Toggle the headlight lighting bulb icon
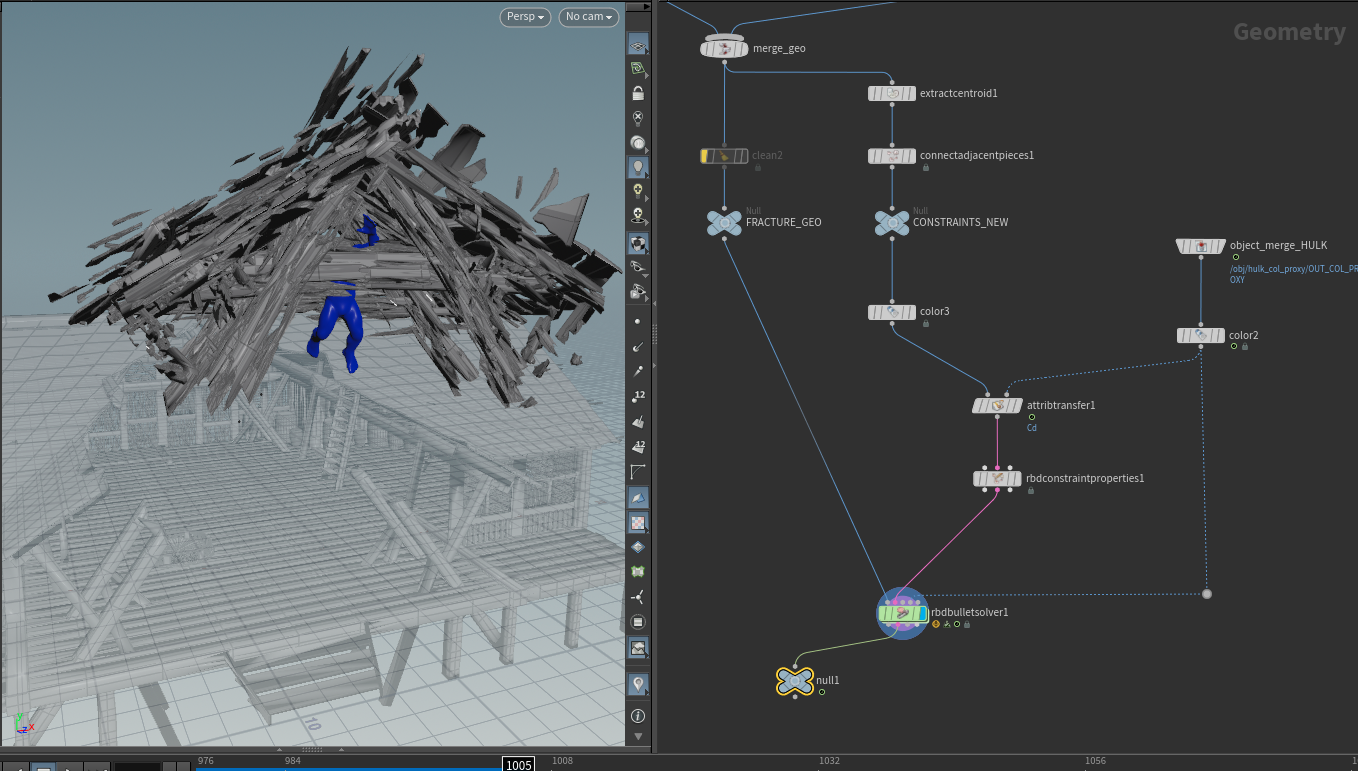This screenshot has width=1358, height=771. click(x=637, y=167)
